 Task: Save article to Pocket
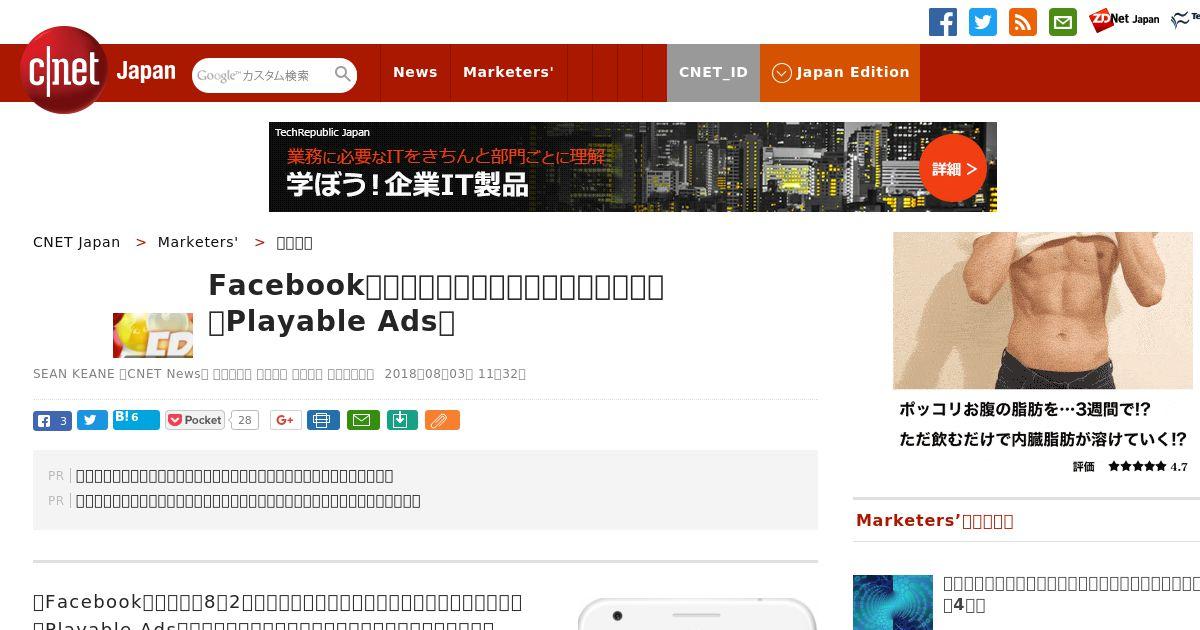point(196,420)
